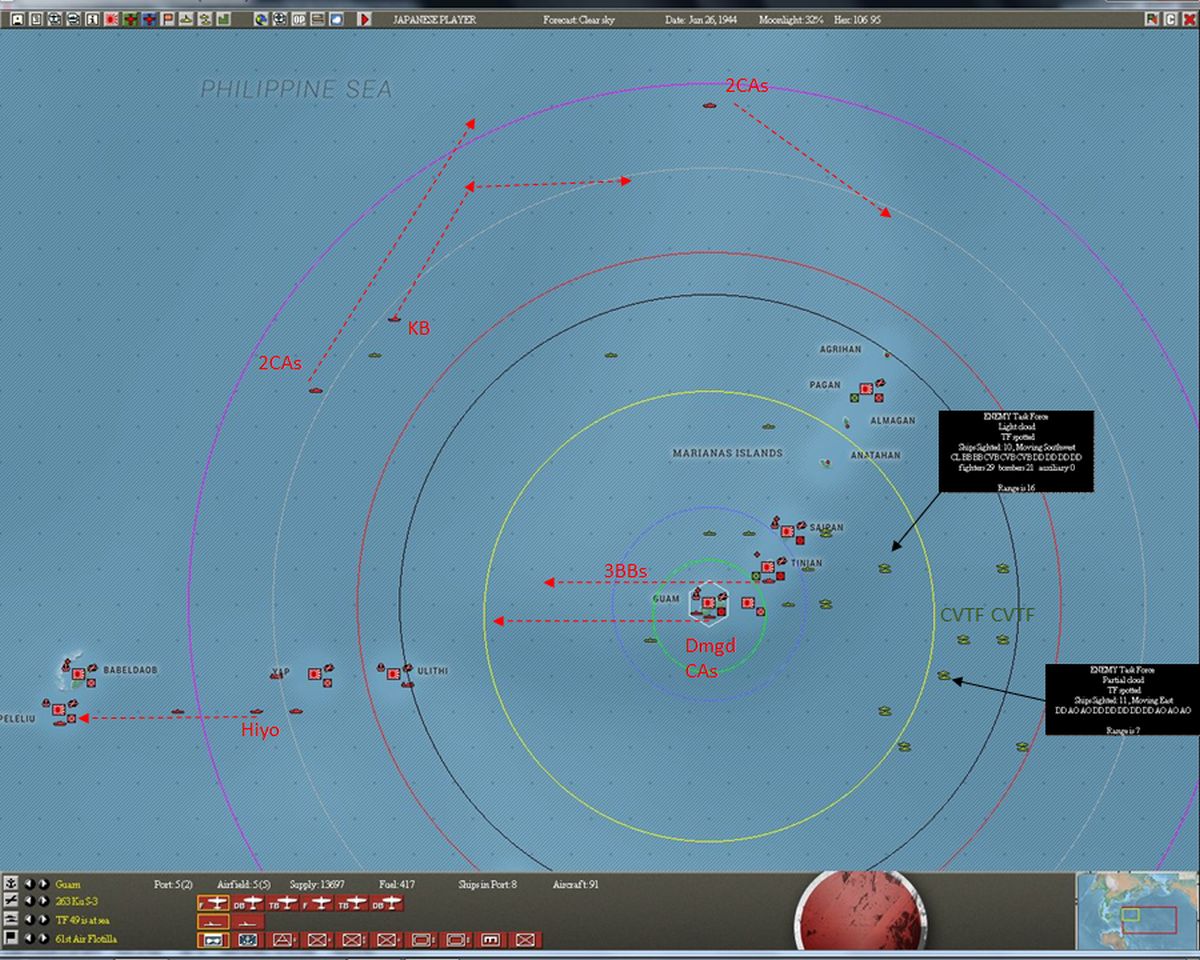Click the C icon at top right
The height and width of the screenshot is (960, 1200).
point(1170,19)
